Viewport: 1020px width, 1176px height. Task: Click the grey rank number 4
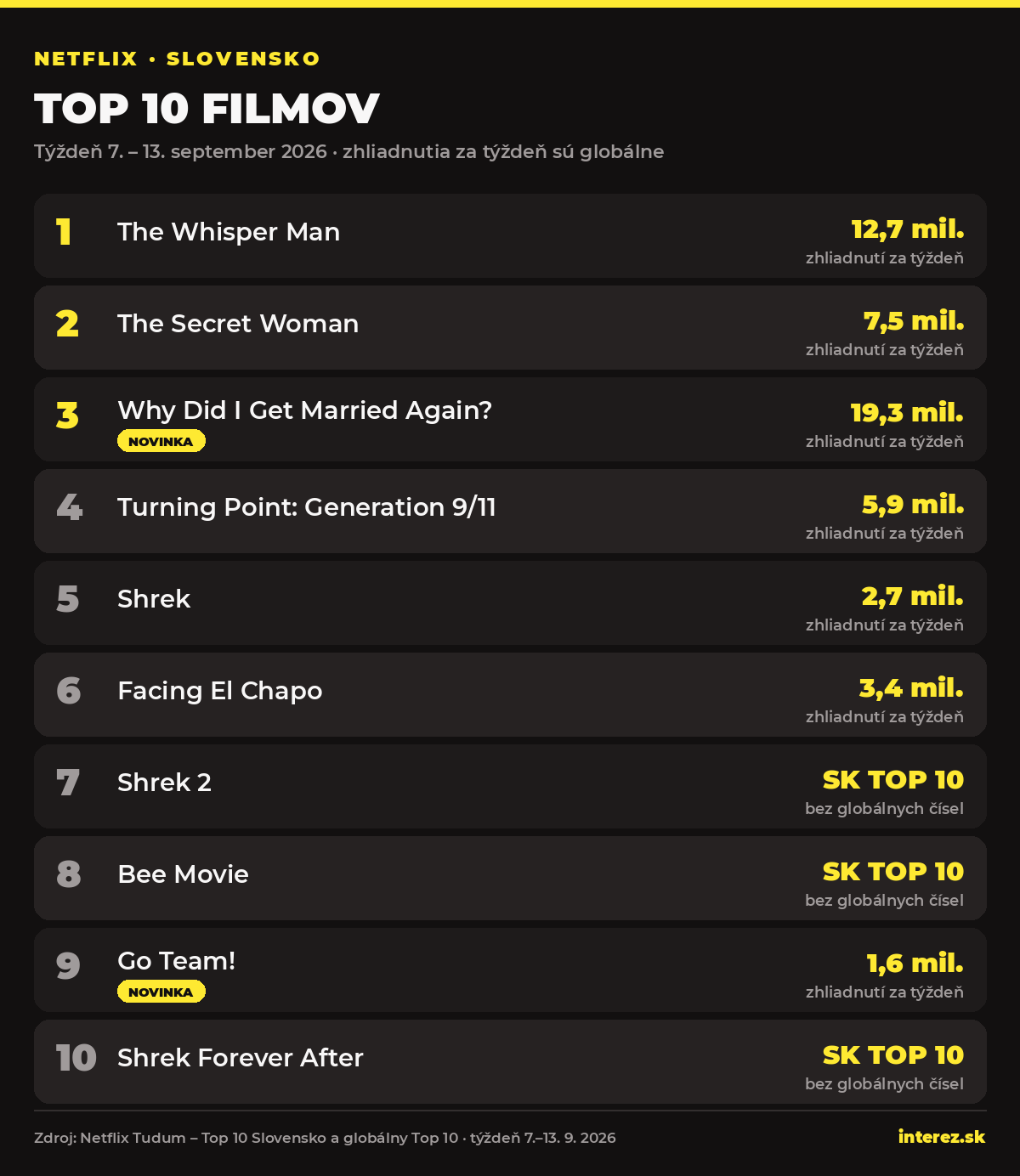[x=69, y=507]
